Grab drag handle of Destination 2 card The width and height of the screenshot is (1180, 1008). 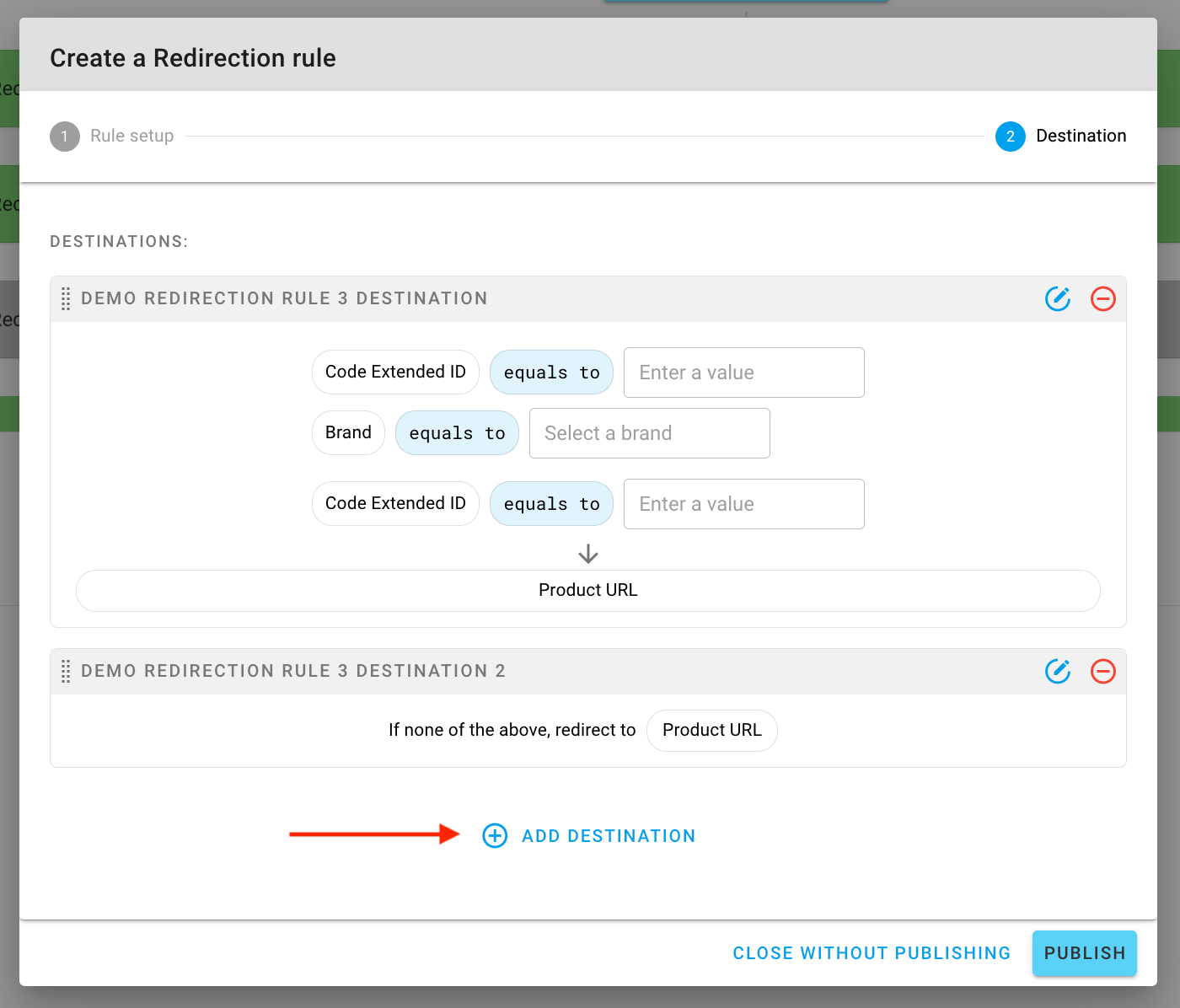coord(66,672)
